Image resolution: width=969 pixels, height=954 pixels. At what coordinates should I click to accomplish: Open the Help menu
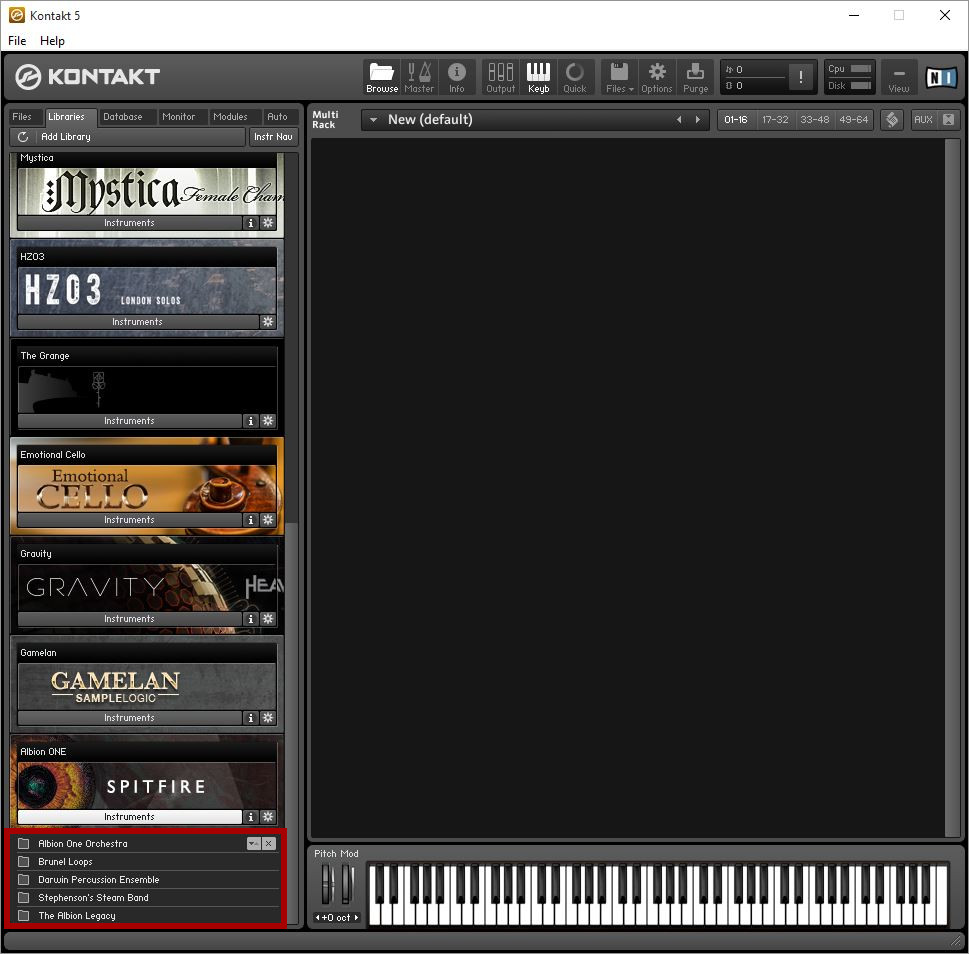pos(53,41)
